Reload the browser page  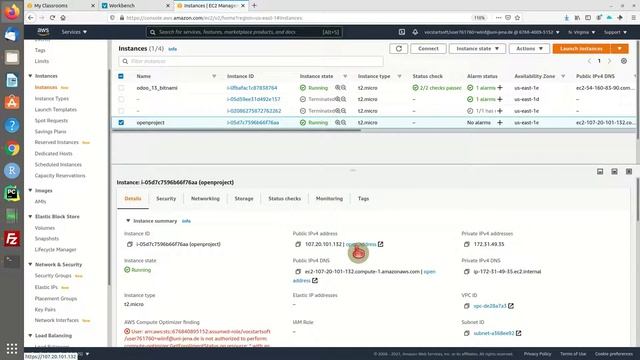click(x=52, y=18)
